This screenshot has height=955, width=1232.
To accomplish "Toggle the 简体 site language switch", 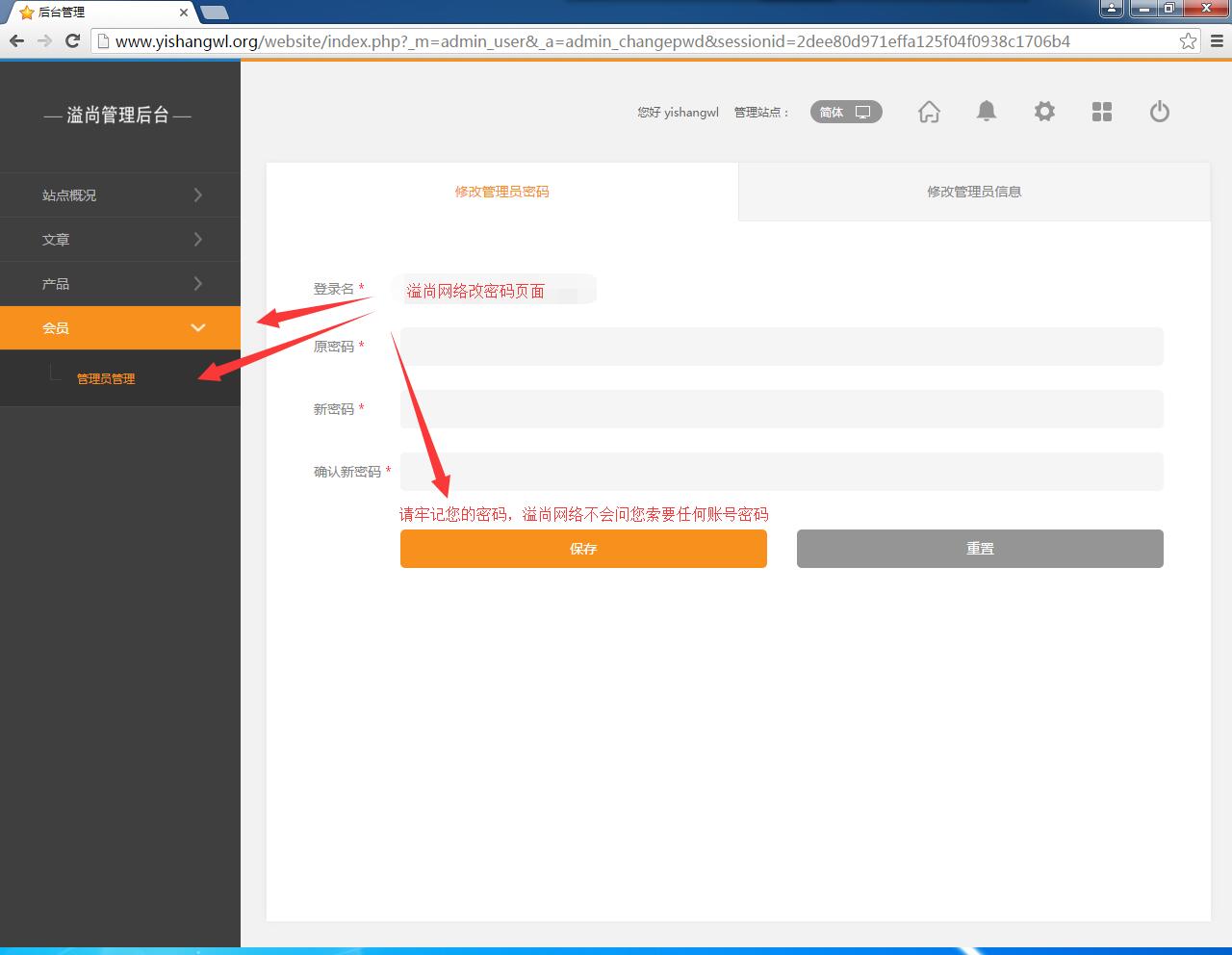I will tap(845, 112).
